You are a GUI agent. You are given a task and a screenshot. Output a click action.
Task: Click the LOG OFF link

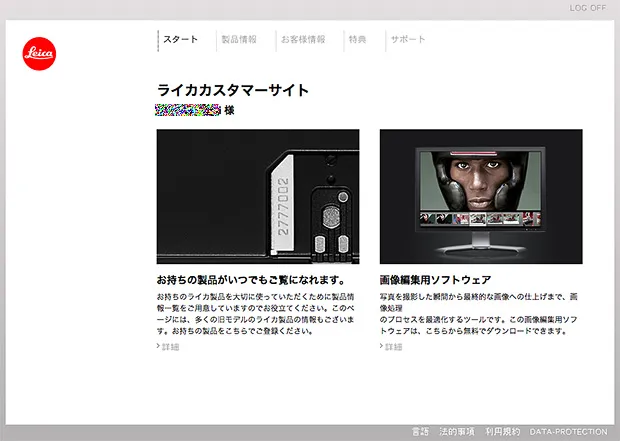[x=588, y=8]
